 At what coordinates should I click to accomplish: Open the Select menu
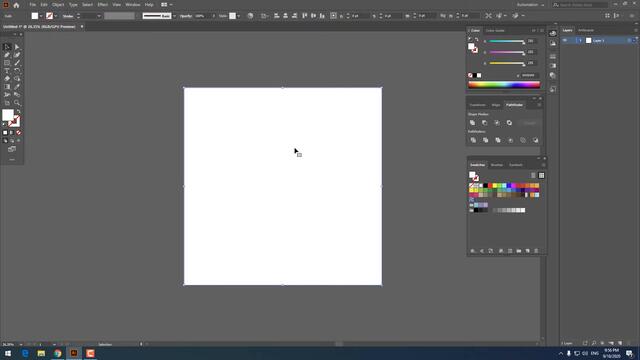[x=87, y=4]
